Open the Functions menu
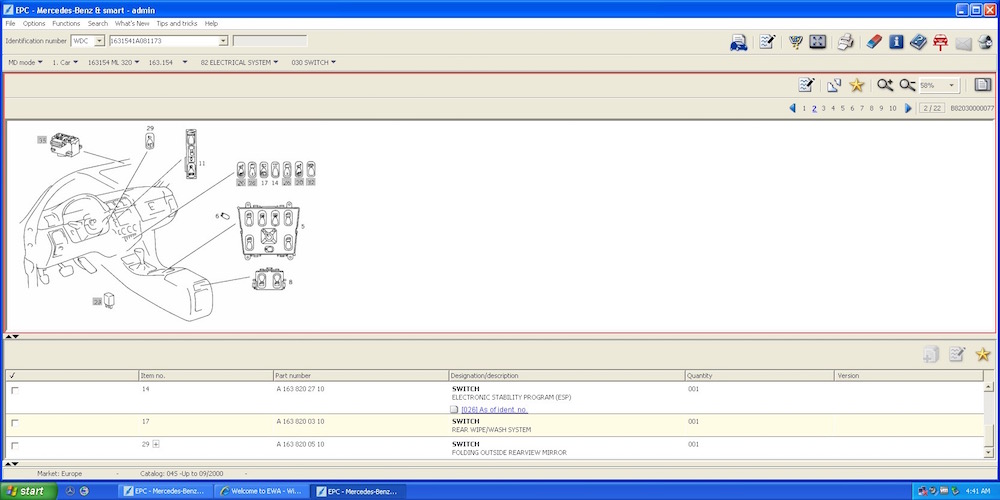This screenshot has width=1000, height=500. pyautogui.click(x=66, y=24)
